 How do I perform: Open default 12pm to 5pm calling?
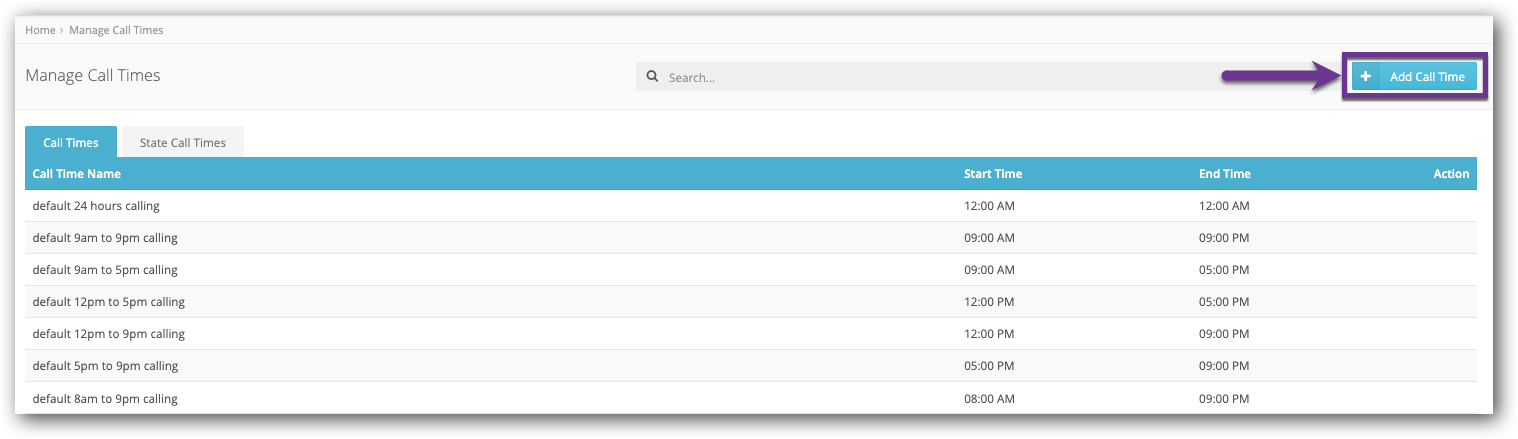pyautogui.click(x=108, y=302)
